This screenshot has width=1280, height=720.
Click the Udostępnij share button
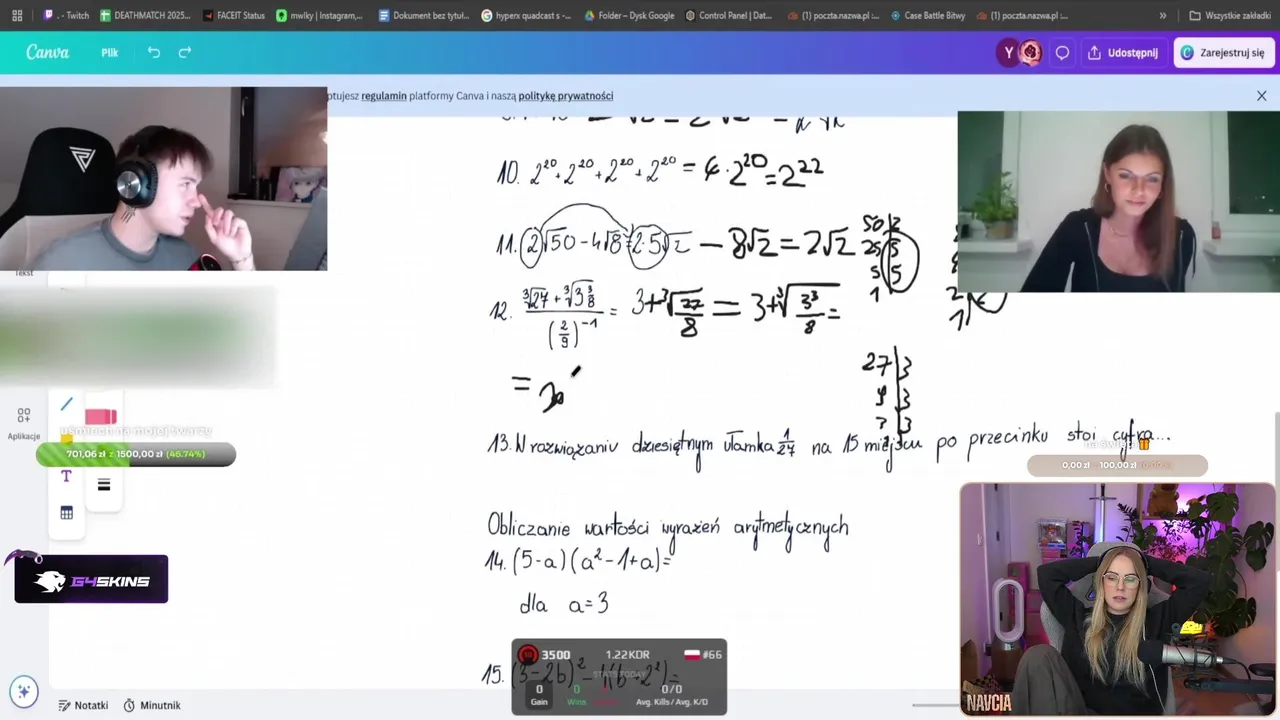click(x=1122, y=53)
